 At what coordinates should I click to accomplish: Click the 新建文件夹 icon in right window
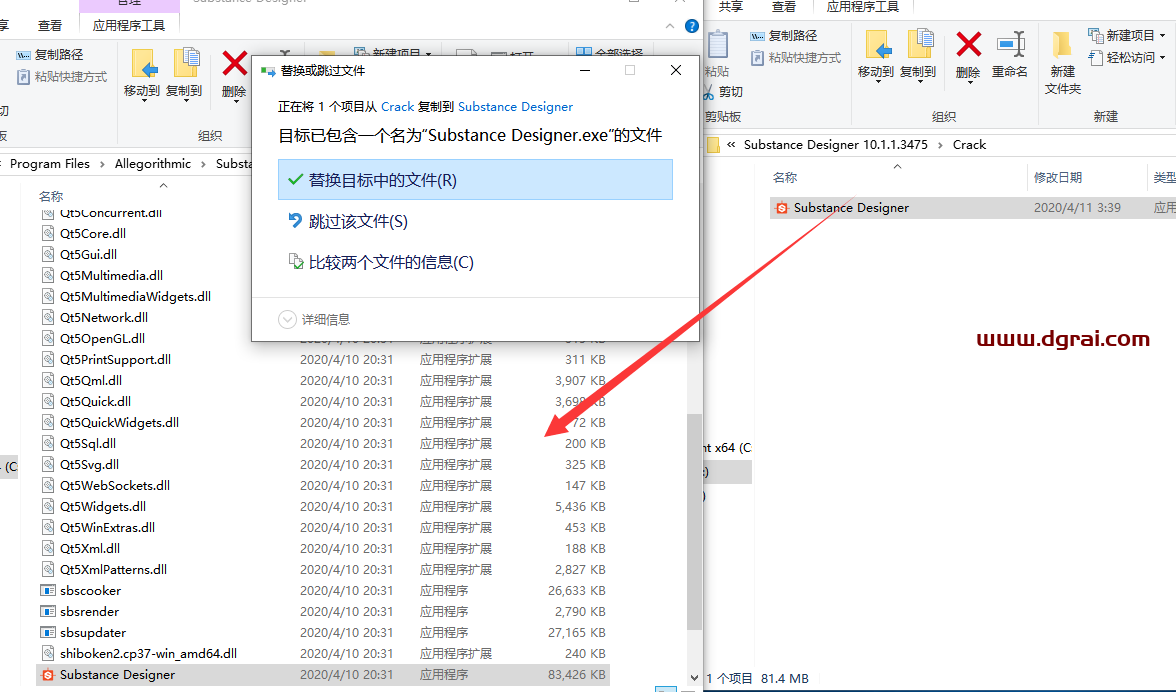[1062, 45]
